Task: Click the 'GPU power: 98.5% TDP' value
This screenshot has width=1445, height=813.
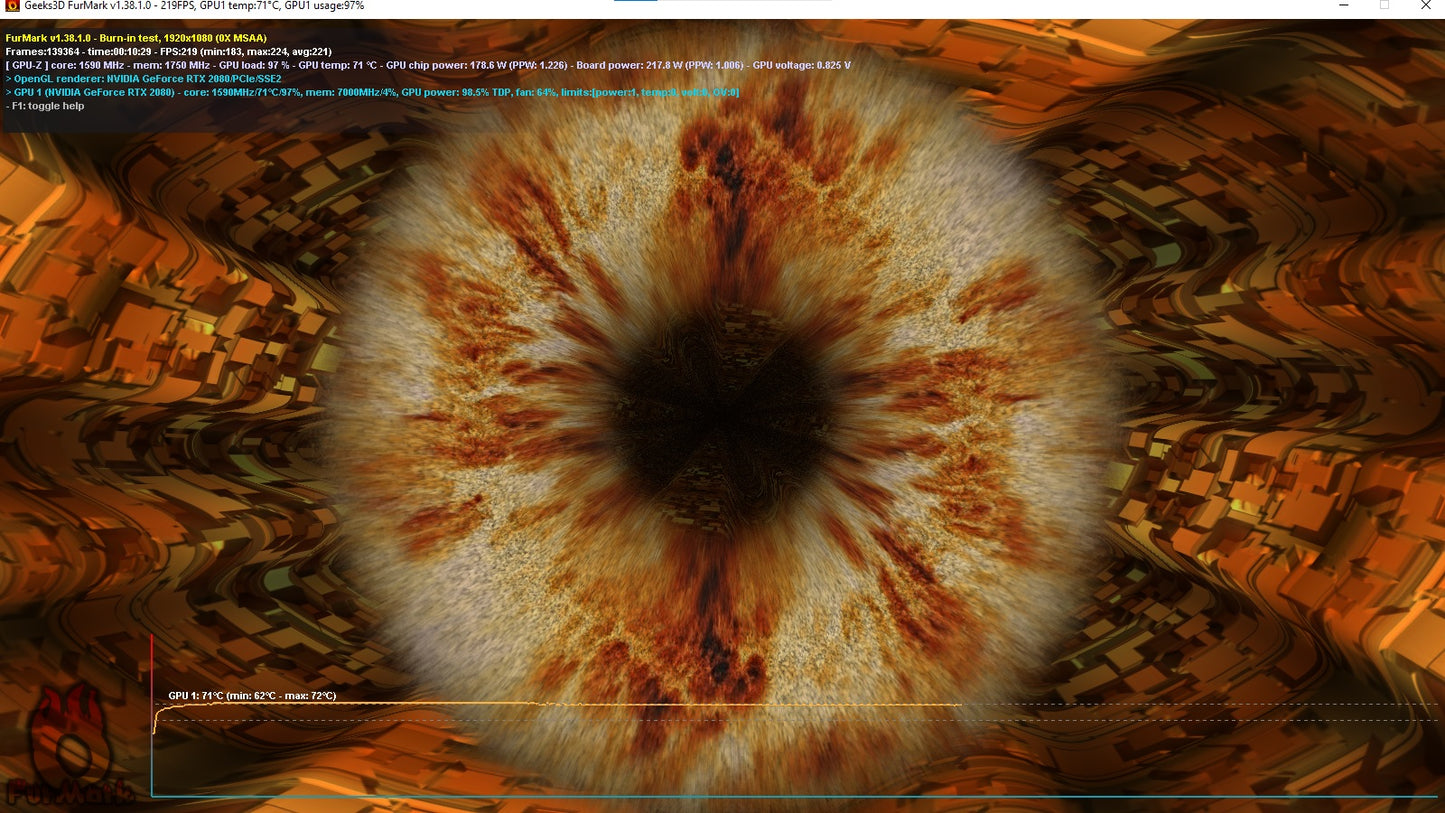Action: tap(458, 92)
